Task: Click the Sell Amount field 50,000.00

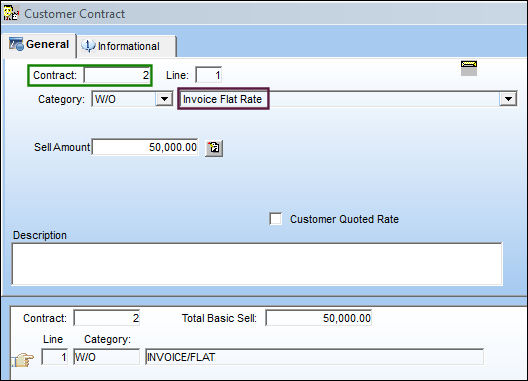Action: click(x=145, y=147)
